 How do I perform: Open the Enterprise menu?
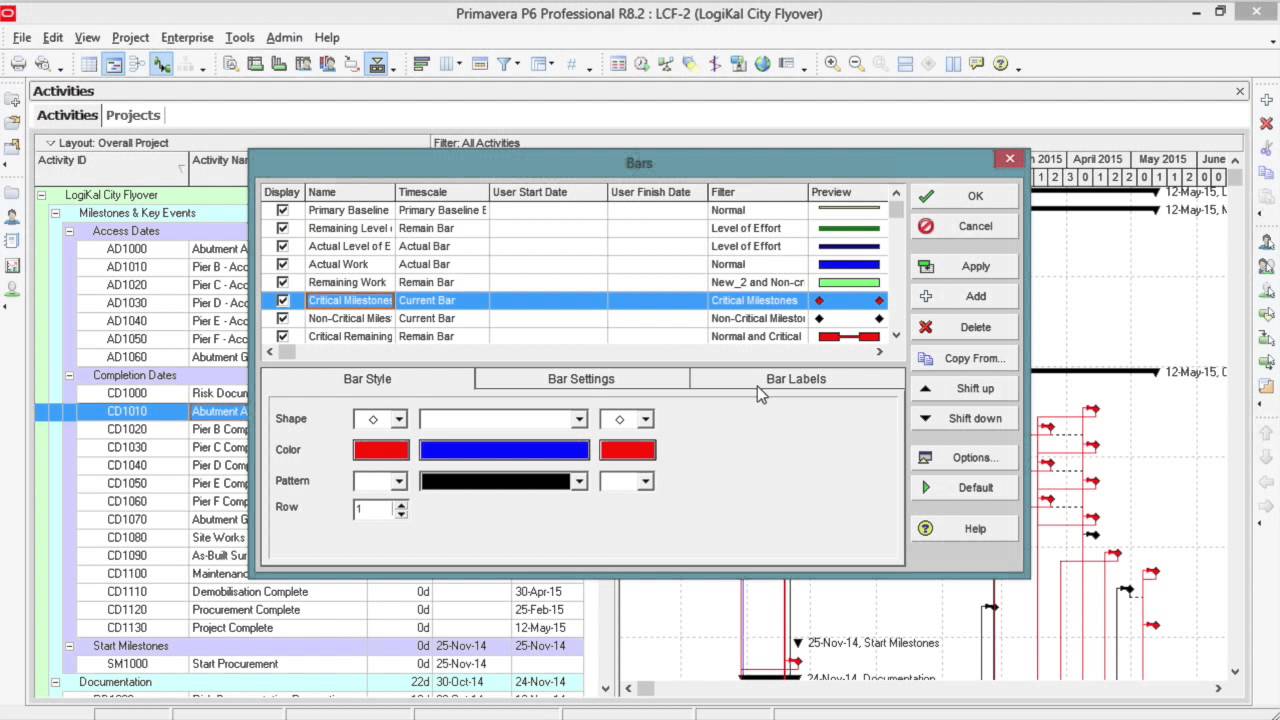[187, 37]
